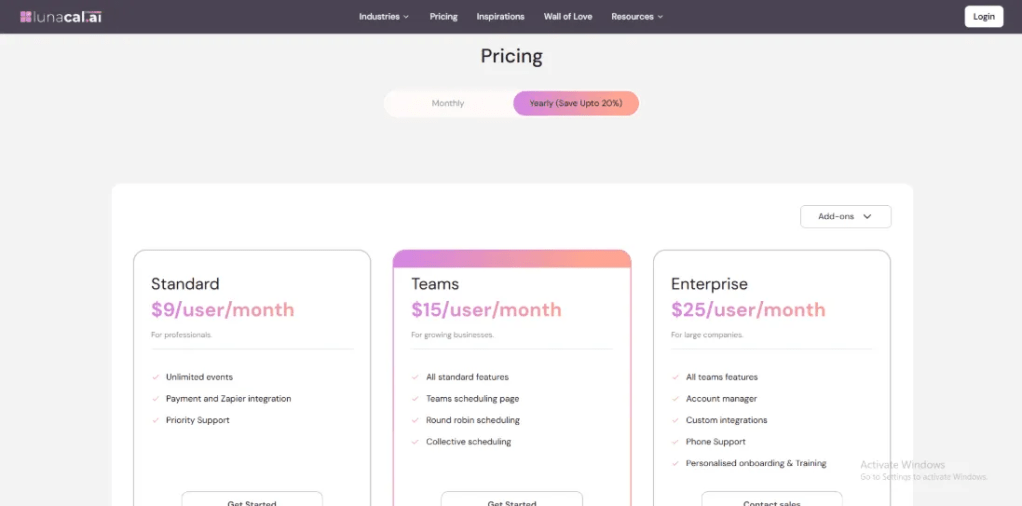Click Get Started under Standard plan

(252, 499)
